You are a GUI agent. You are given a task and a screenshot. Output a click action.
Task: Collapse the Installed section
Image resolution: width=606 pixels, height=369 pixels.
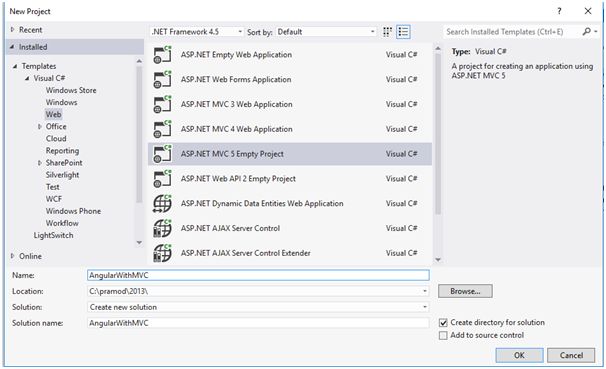[x=12, y=47]
